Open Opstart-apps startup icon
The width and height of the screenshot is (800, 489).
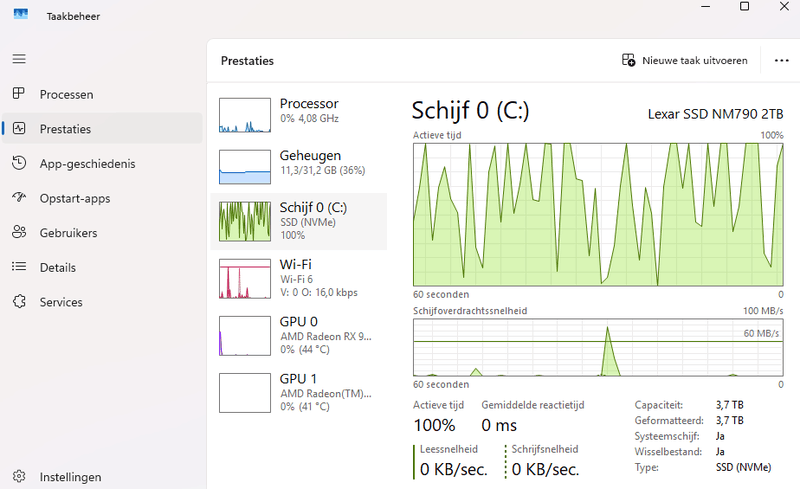19,198
